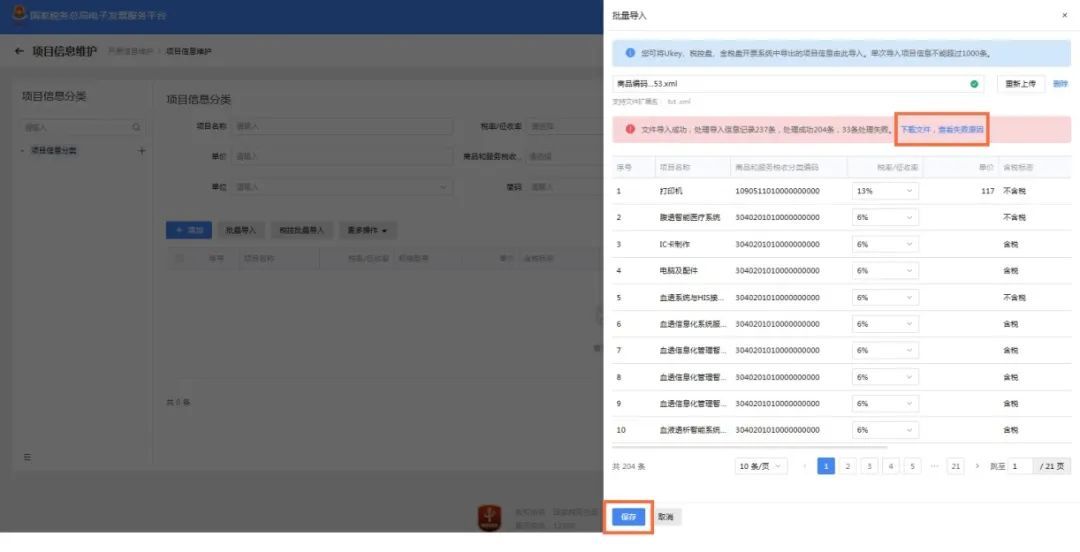Click the unit price 117 cell

(x=988, y=191)
